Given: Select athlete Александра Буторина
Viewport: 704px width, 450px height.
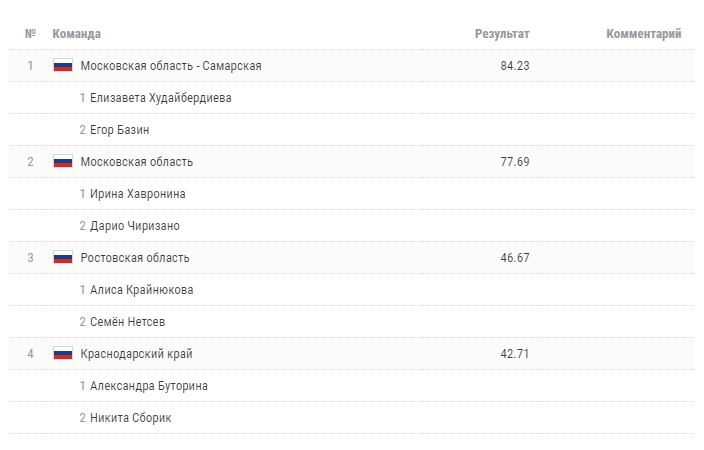Looking at the screenshot, I should coord(149,386).
